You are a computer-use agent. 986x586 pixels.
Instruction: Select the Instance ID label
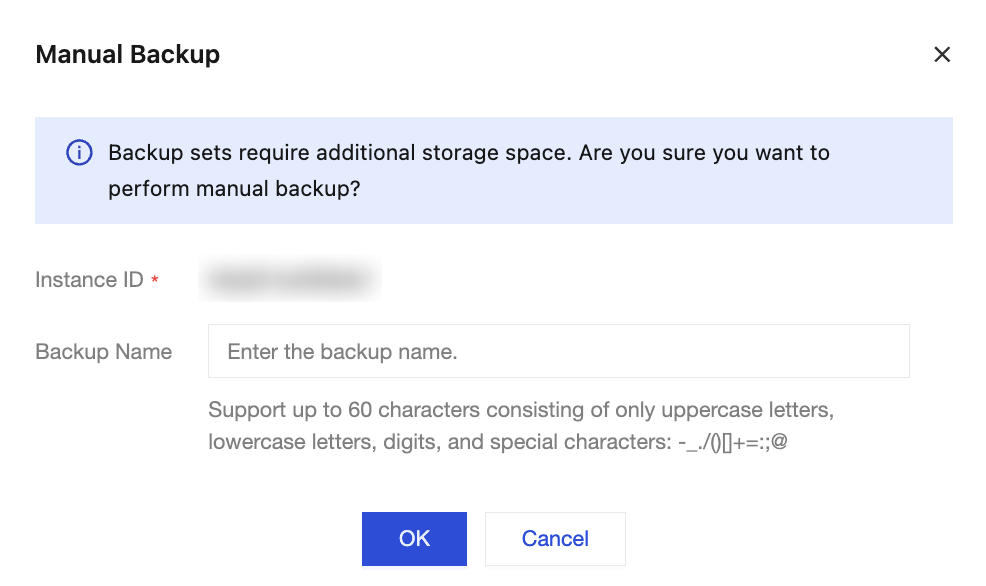(89, 280)
